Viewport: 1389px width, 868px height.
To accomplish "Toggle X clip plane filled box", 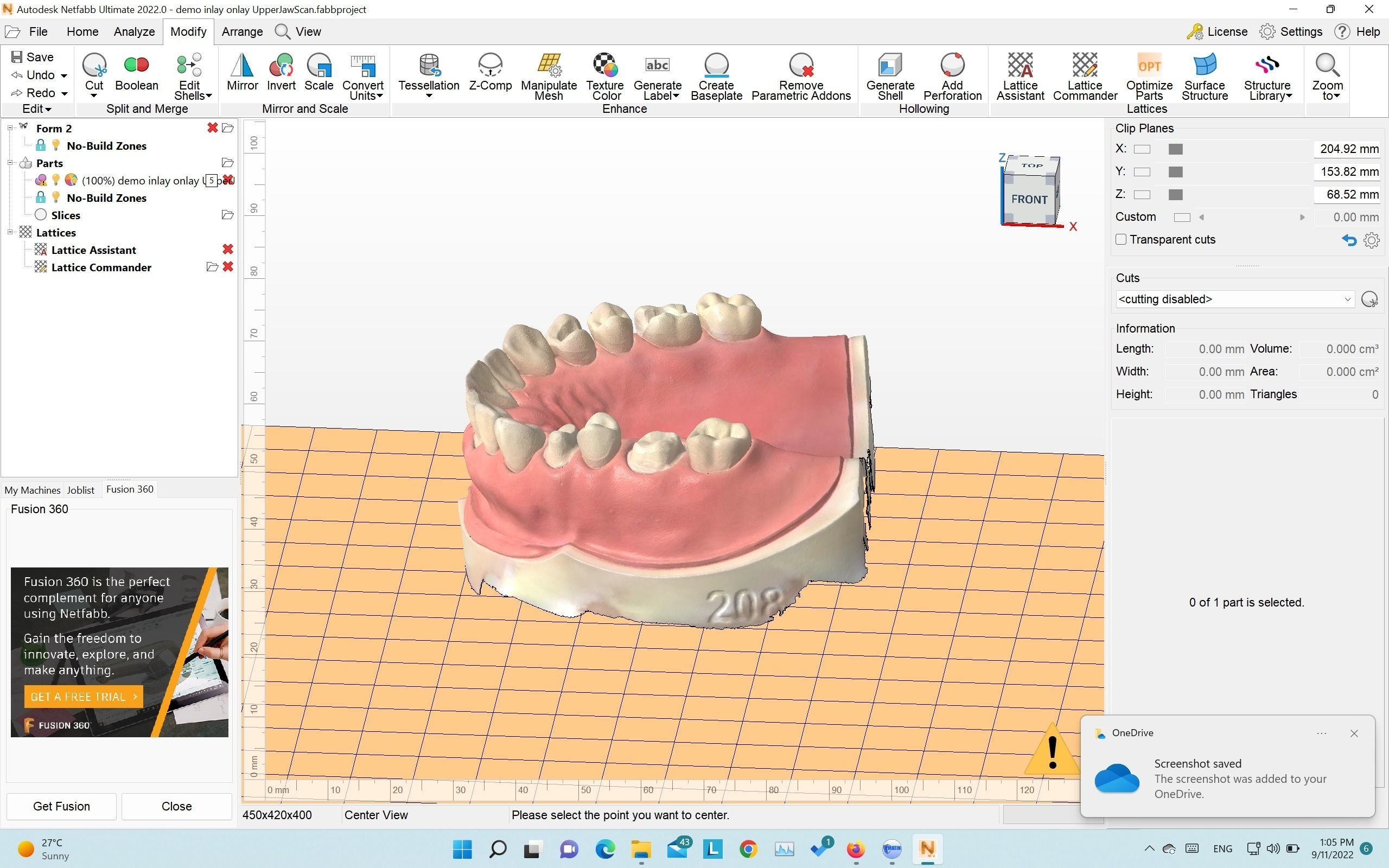I will click(x=1175, y=149).
